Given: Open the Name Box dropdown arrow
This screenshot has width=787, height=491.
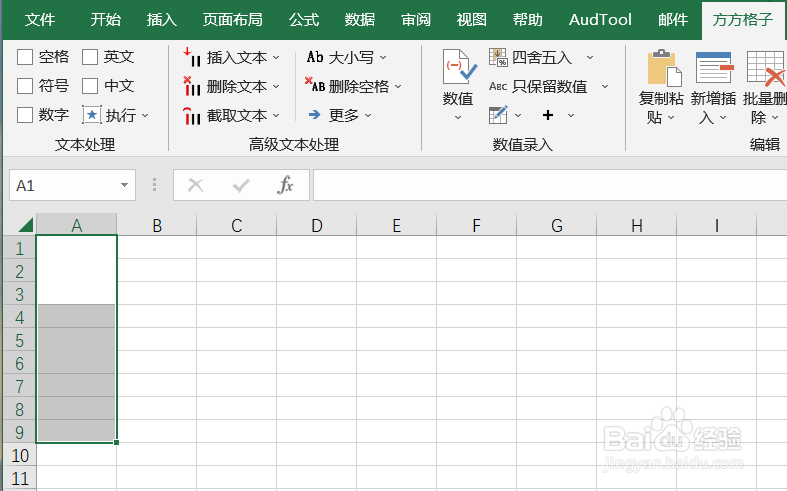Looking at the screenshot, I should pos(124,185).
